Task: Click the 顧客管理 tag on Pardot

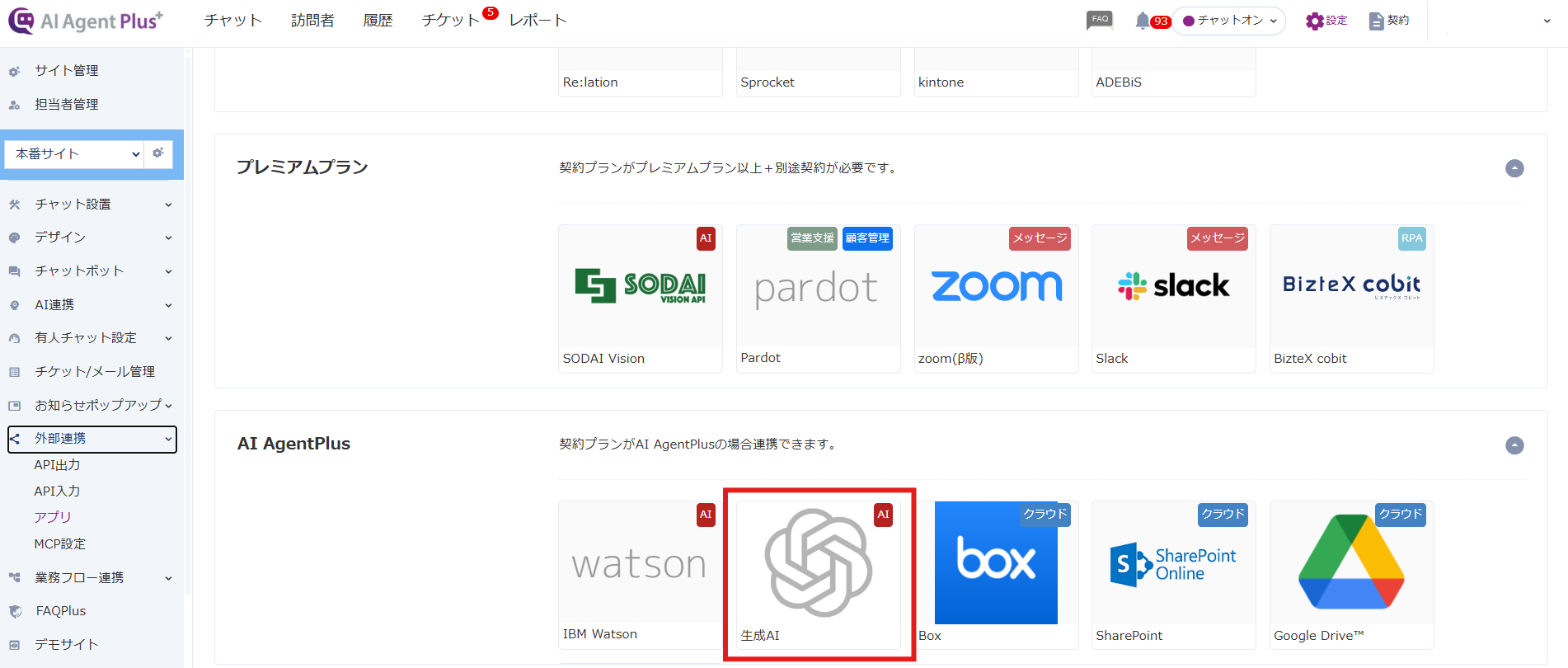Action: click(867, 238)
